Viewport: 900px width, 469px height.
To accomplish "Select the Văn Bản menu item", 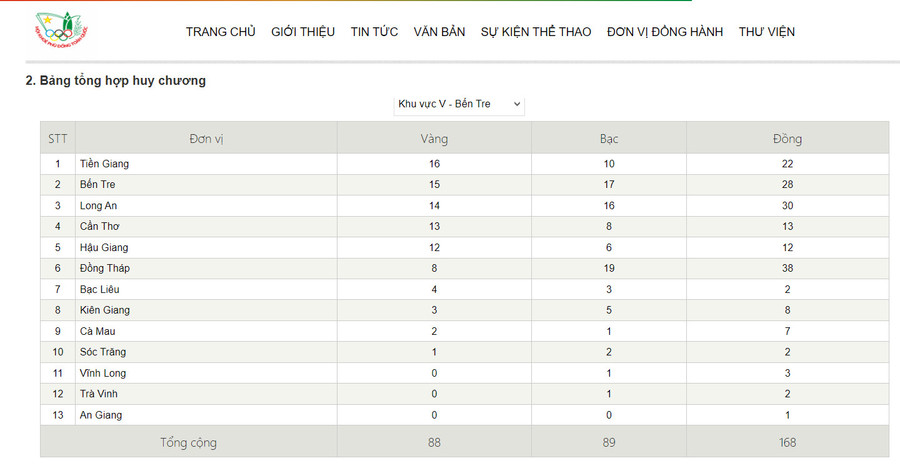I will coord(439,32).
